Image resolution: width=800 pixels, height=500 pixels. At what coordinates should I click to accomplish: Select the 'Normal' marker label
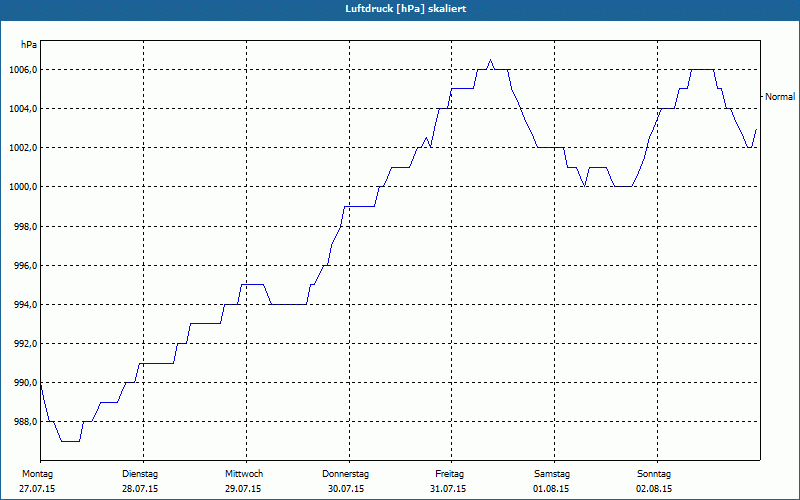click(780, 96)
